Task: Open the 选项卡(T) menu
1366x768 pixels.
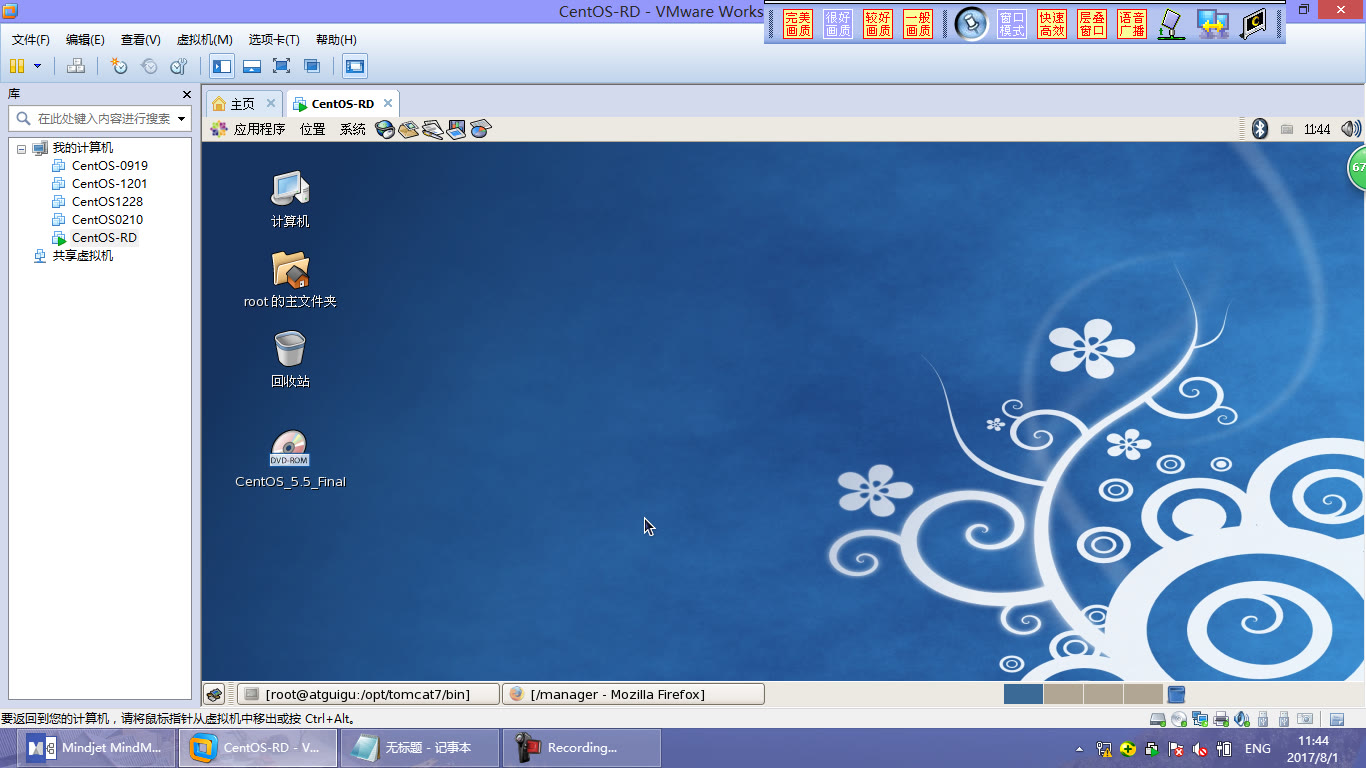Action: tap(274, 40)
